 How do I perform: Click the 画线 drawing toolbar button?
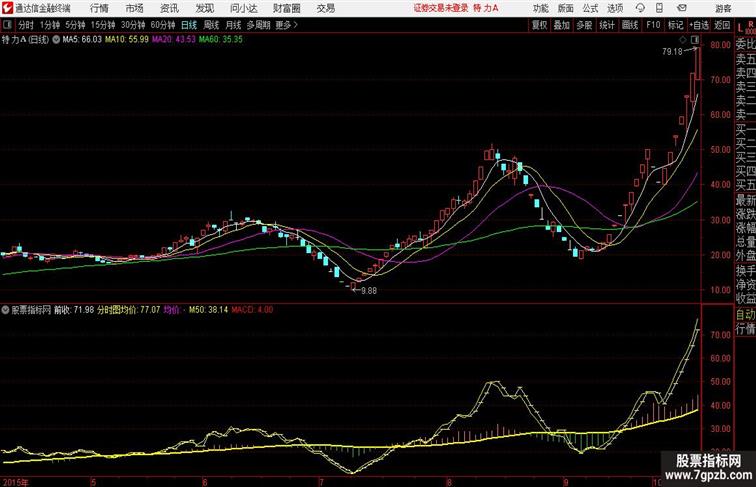pyautogui.click(x=630, y=25)
